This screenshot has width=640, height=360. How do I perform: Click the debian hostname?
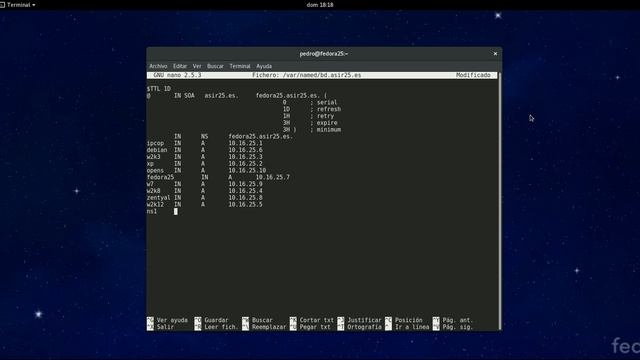[x=157, y=150]
